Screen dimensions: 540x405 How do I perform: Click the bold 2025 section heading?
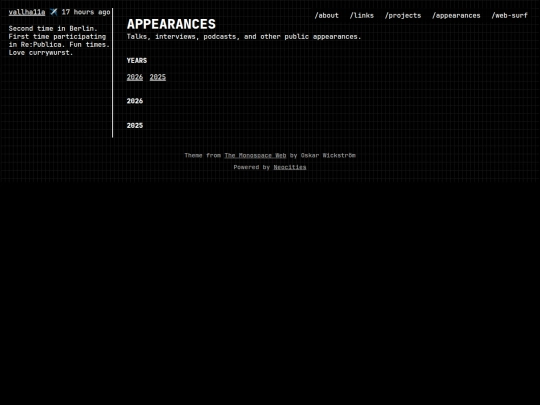pos(135,125)
